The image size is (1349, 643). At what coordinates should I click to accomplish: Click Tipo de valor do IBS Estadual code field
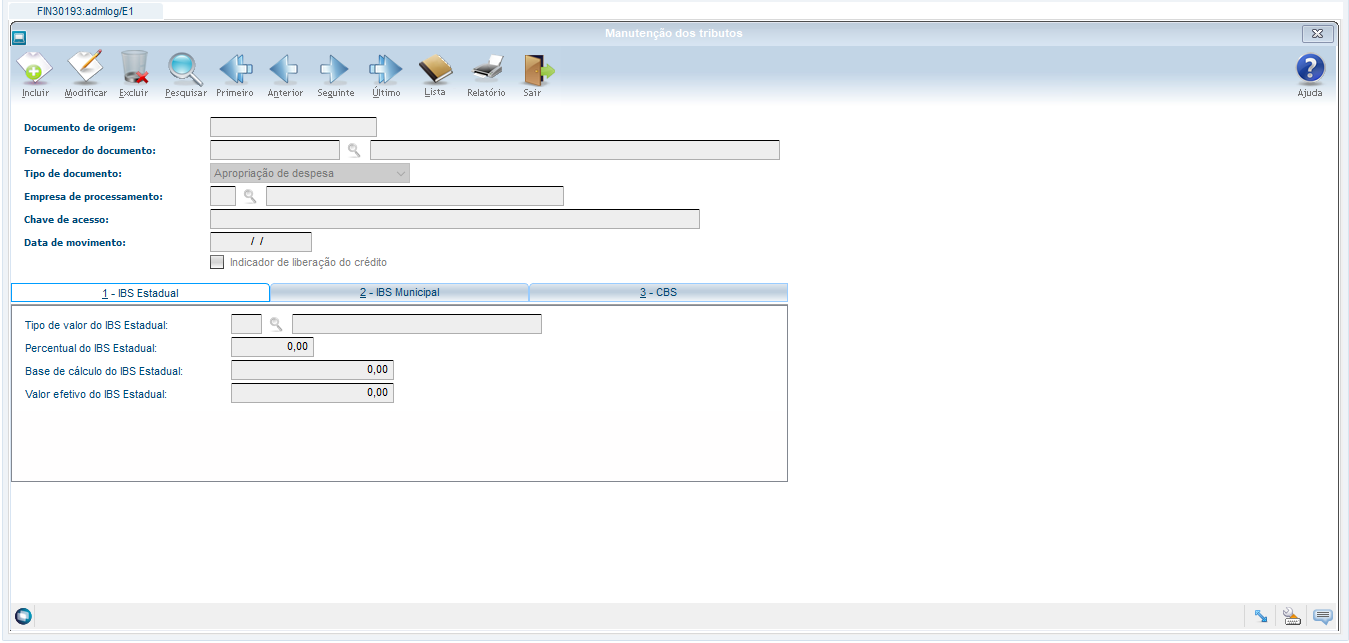click(x=246, y=324)
